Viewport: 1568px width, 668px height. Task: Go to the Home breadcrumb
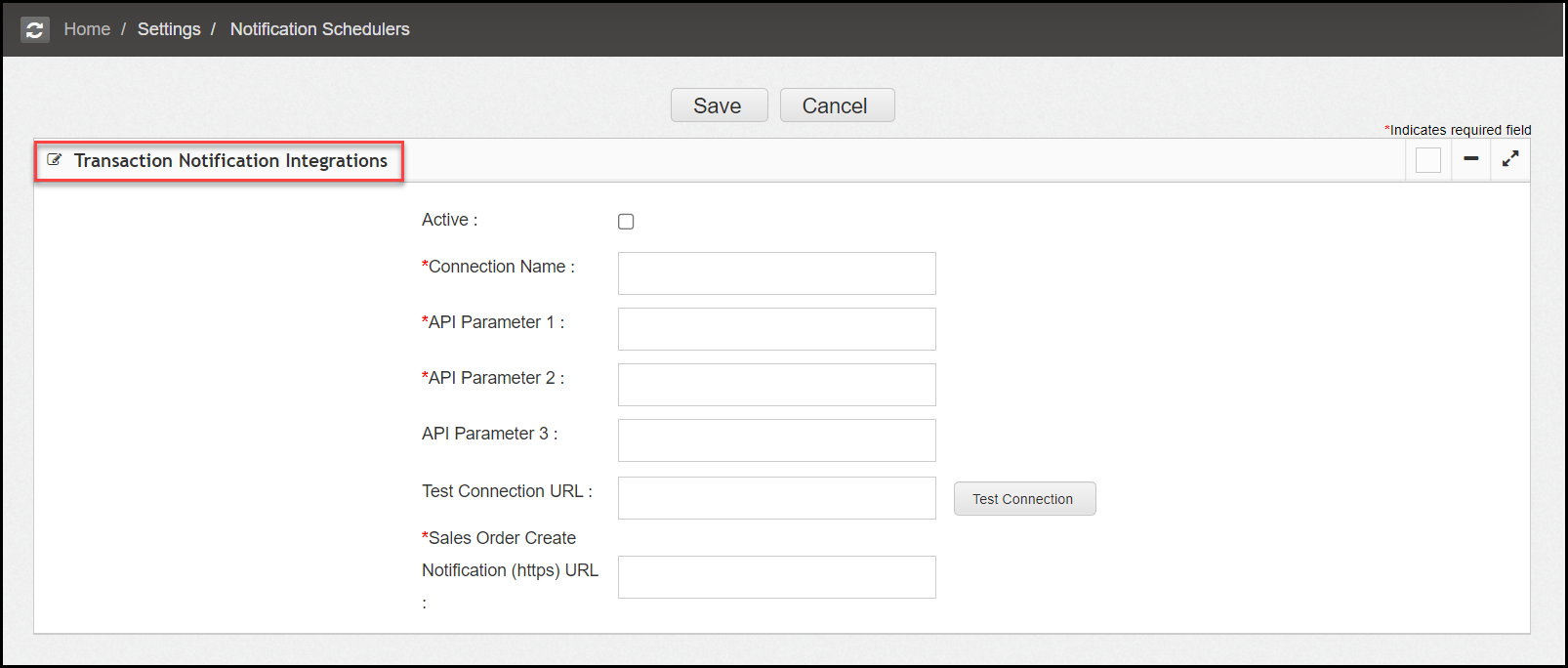87,29
